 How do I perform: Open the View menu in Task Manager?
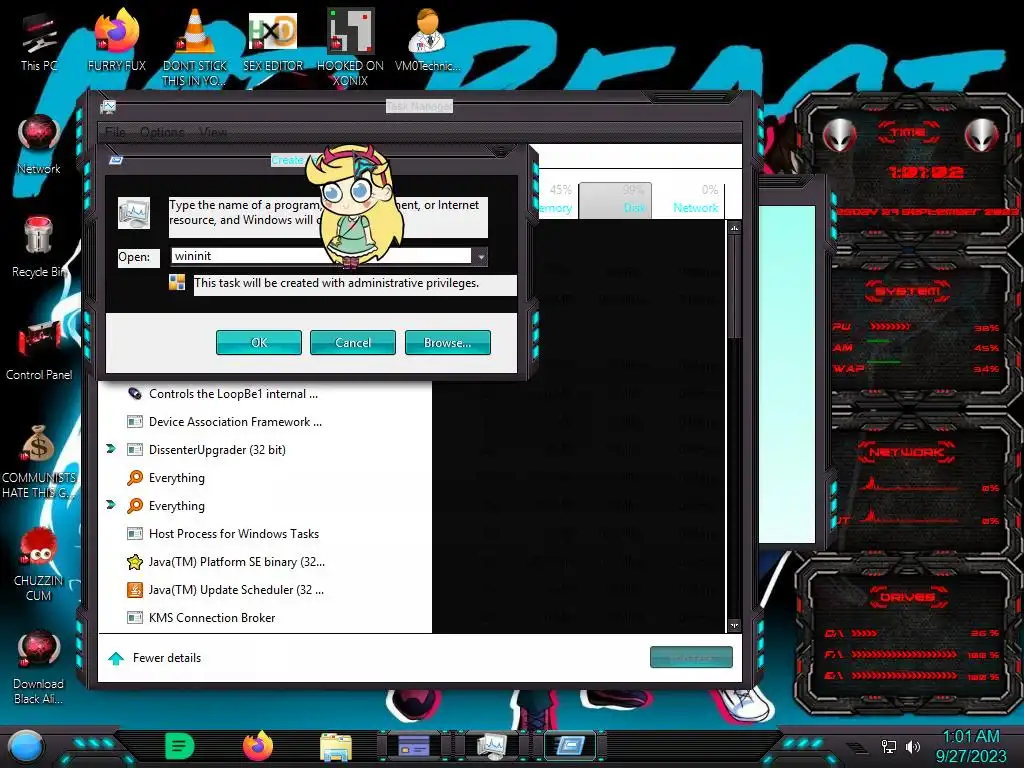tap(213, 132)
